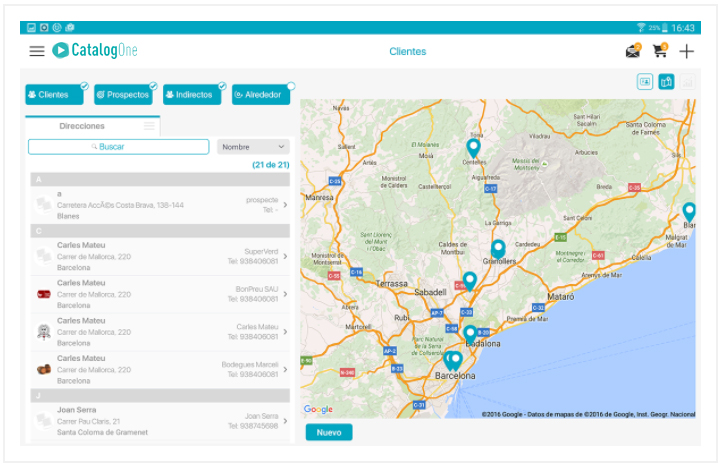Select map pin between Sabadell and Granollers
The width and height of the screenshot is (723, 467).
[469, 282]
